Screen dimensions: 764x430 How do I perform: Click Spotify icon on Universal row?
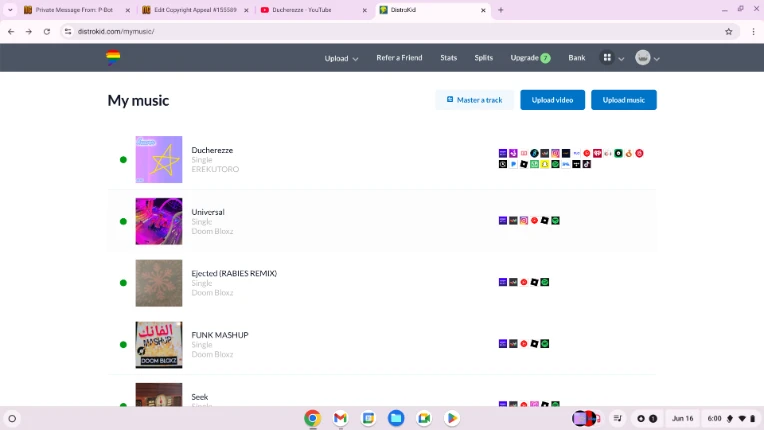click(555, 221)
